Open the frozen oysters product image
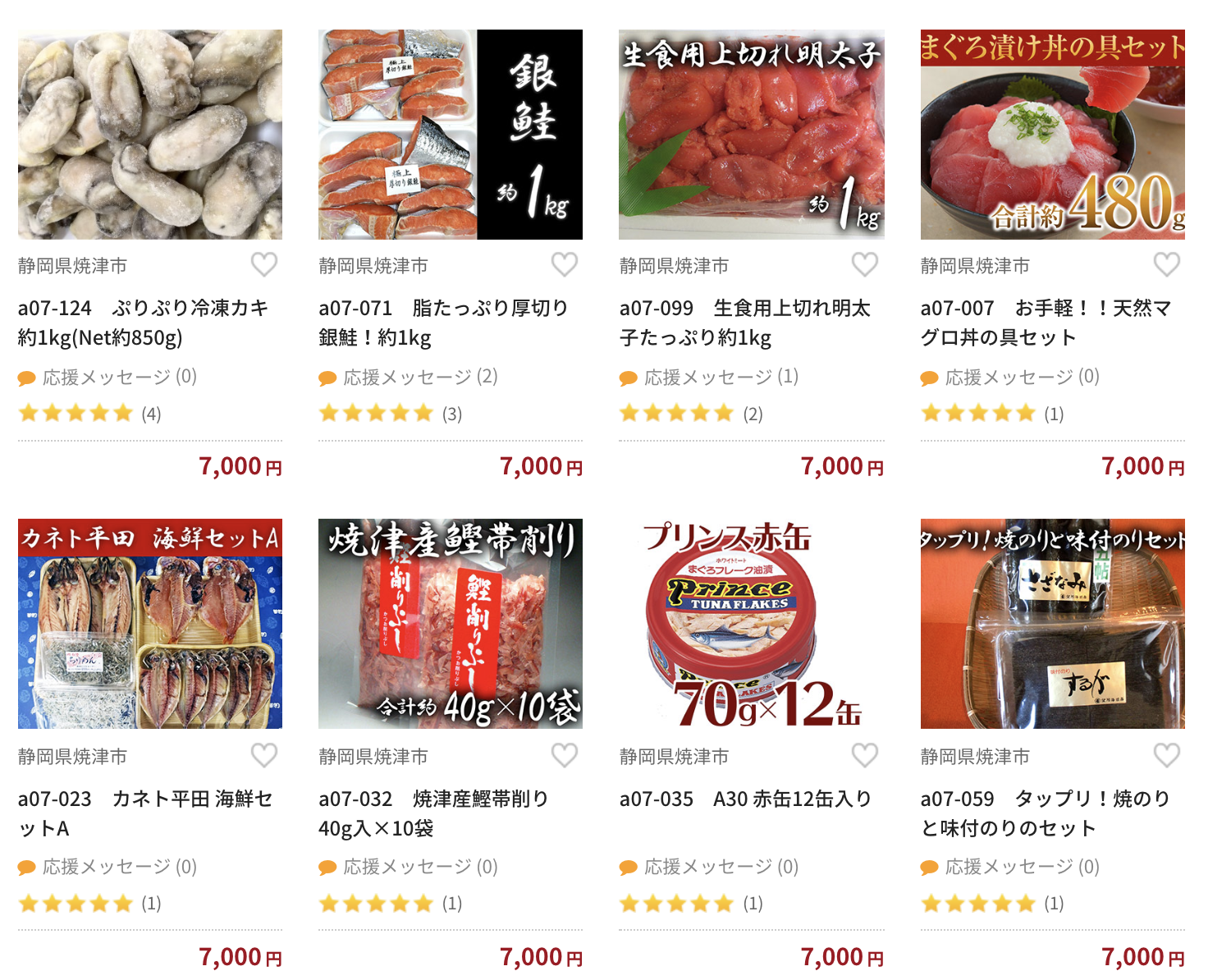Image resolution: width=1231 pixels, height=980 pixels. tap(150, 135)
